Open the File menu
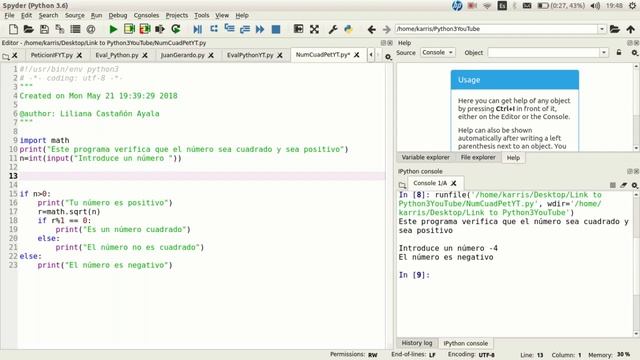 point(9,15)
